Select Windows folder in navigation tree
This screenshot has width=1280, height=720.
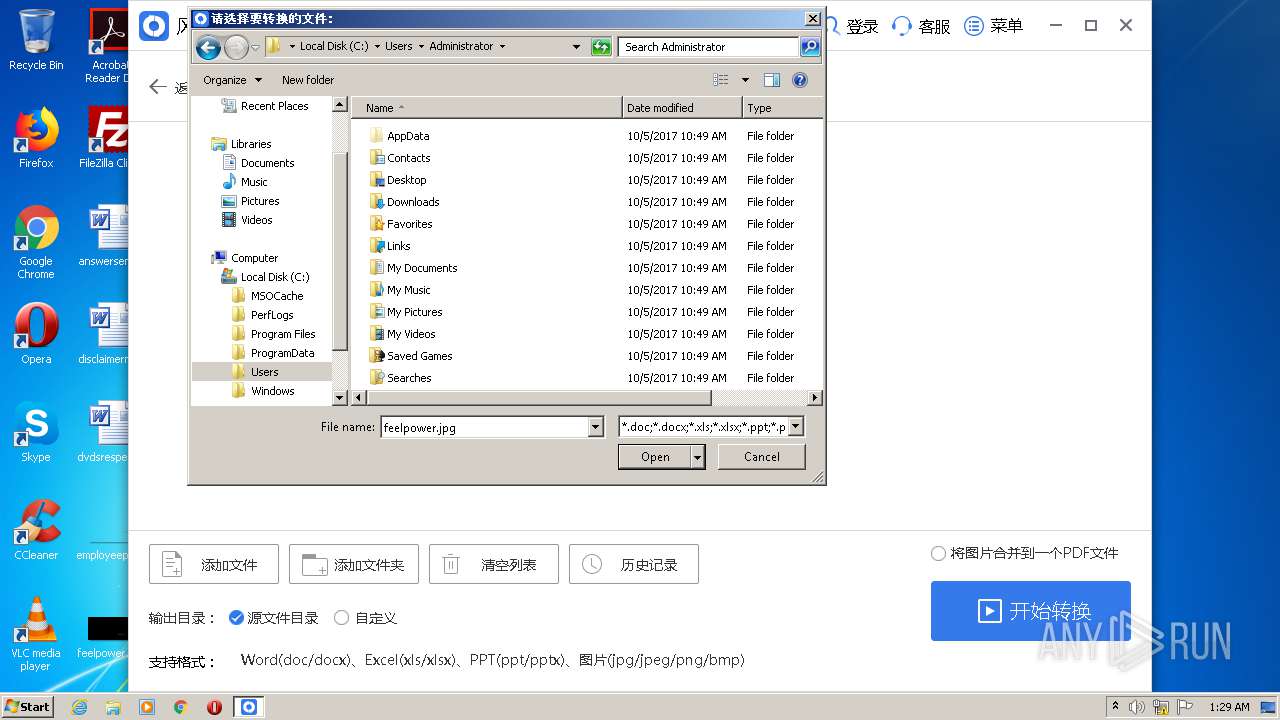coord(272,391)
